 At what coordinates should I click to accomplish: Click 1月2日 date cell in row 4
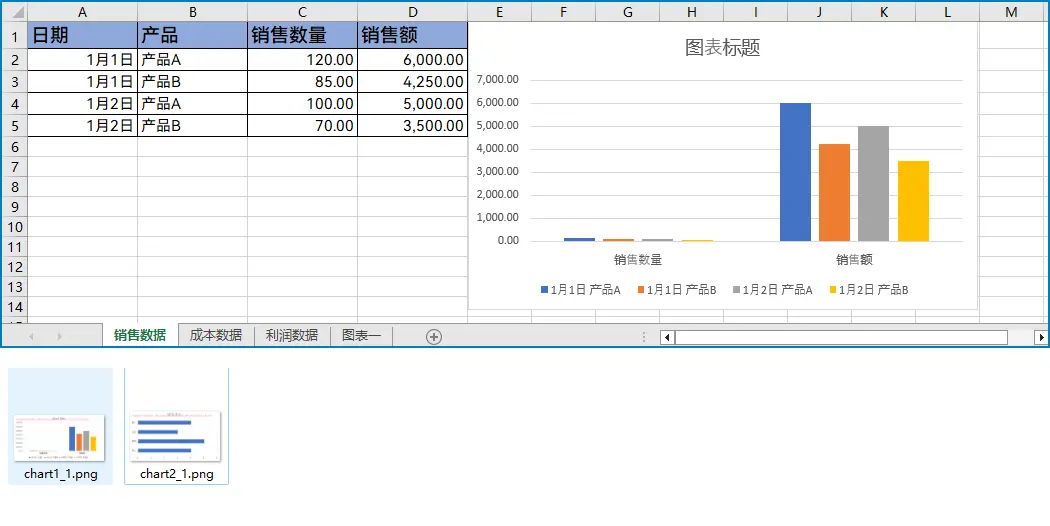pos(82,104)
